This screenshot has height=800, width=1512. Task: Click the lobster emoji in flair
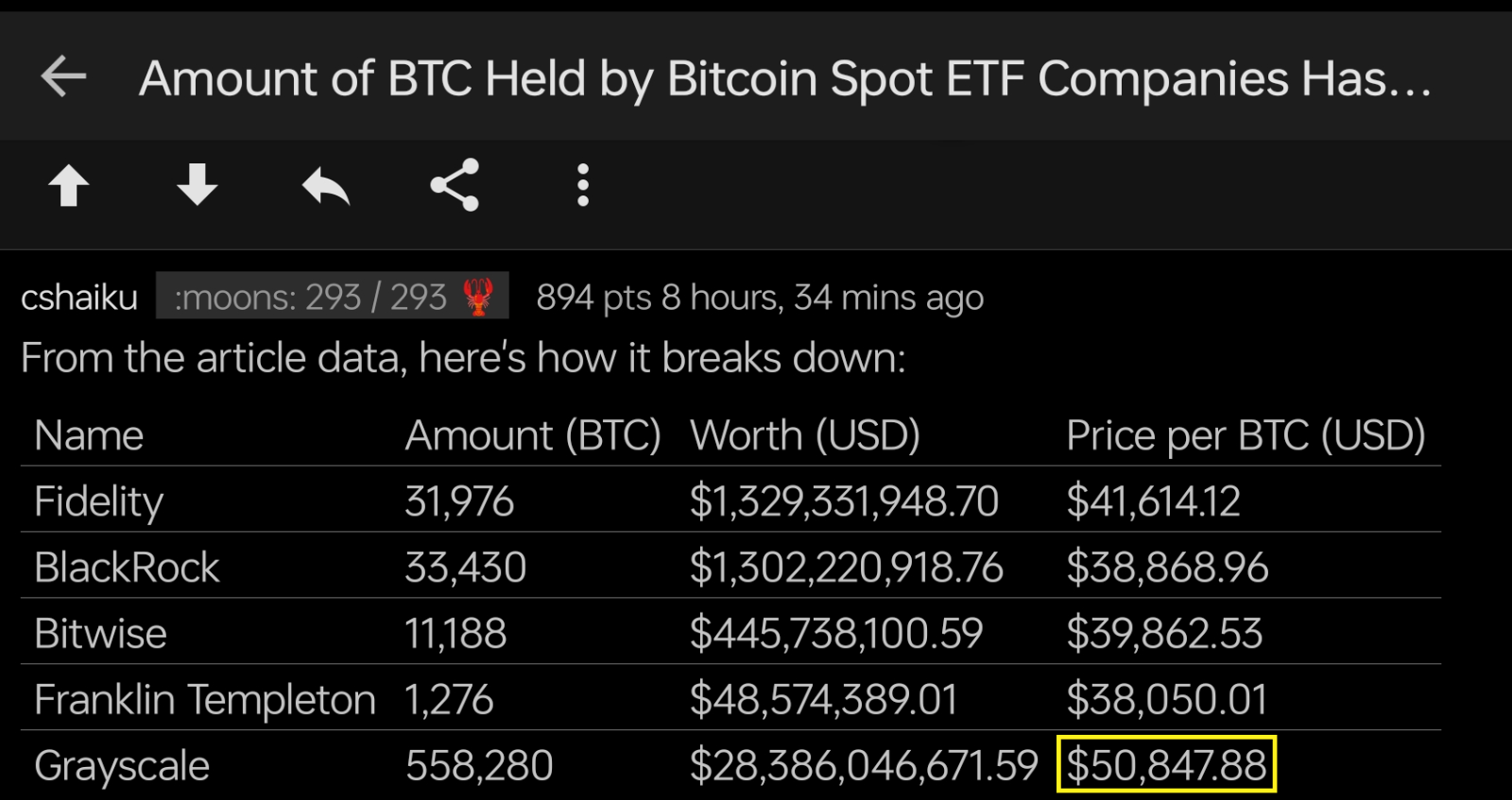pos(479,297)
